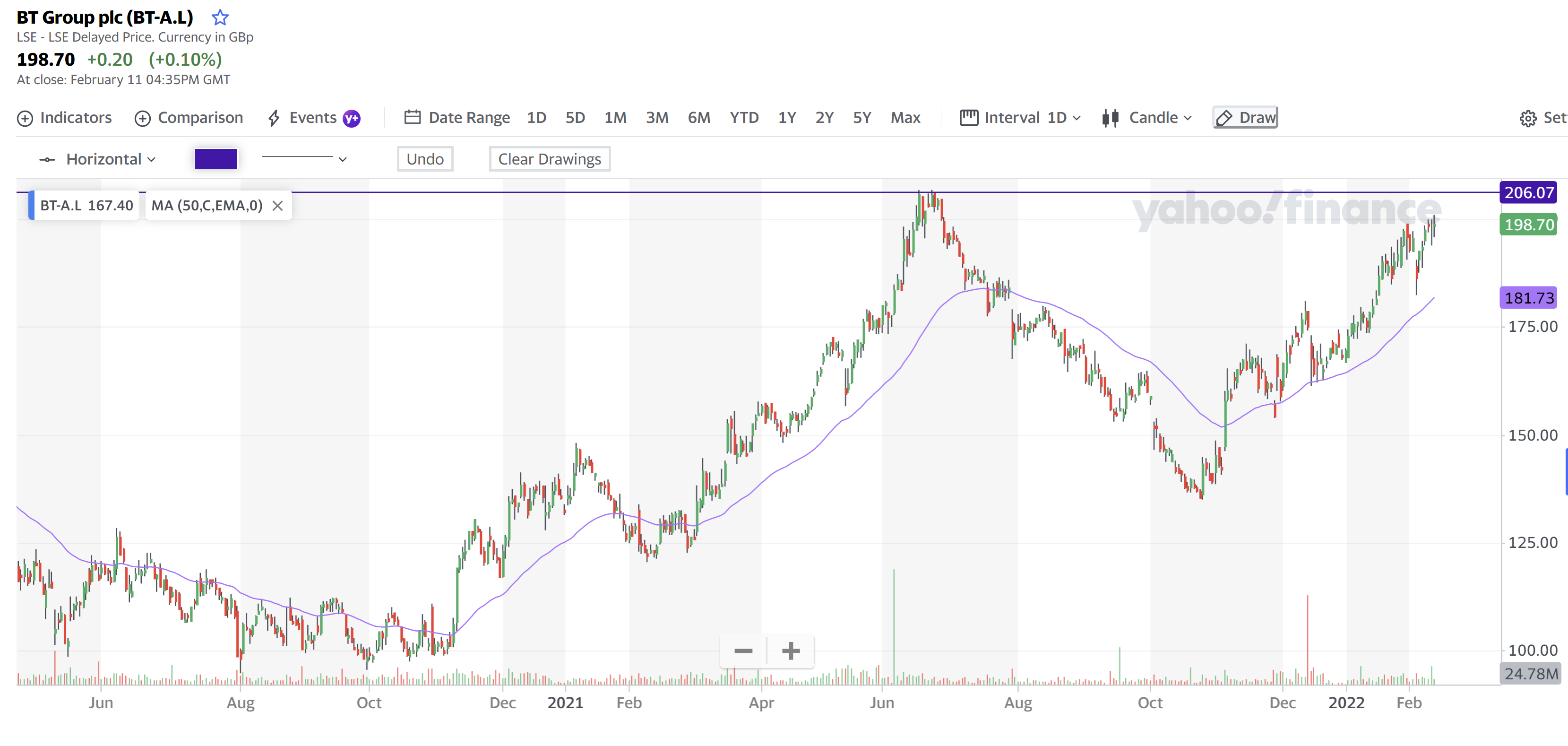Image resolution: width=1568 pixels, height=746 pixels.
Task: Click the 198.70 current price tag
Action: 1528,225
